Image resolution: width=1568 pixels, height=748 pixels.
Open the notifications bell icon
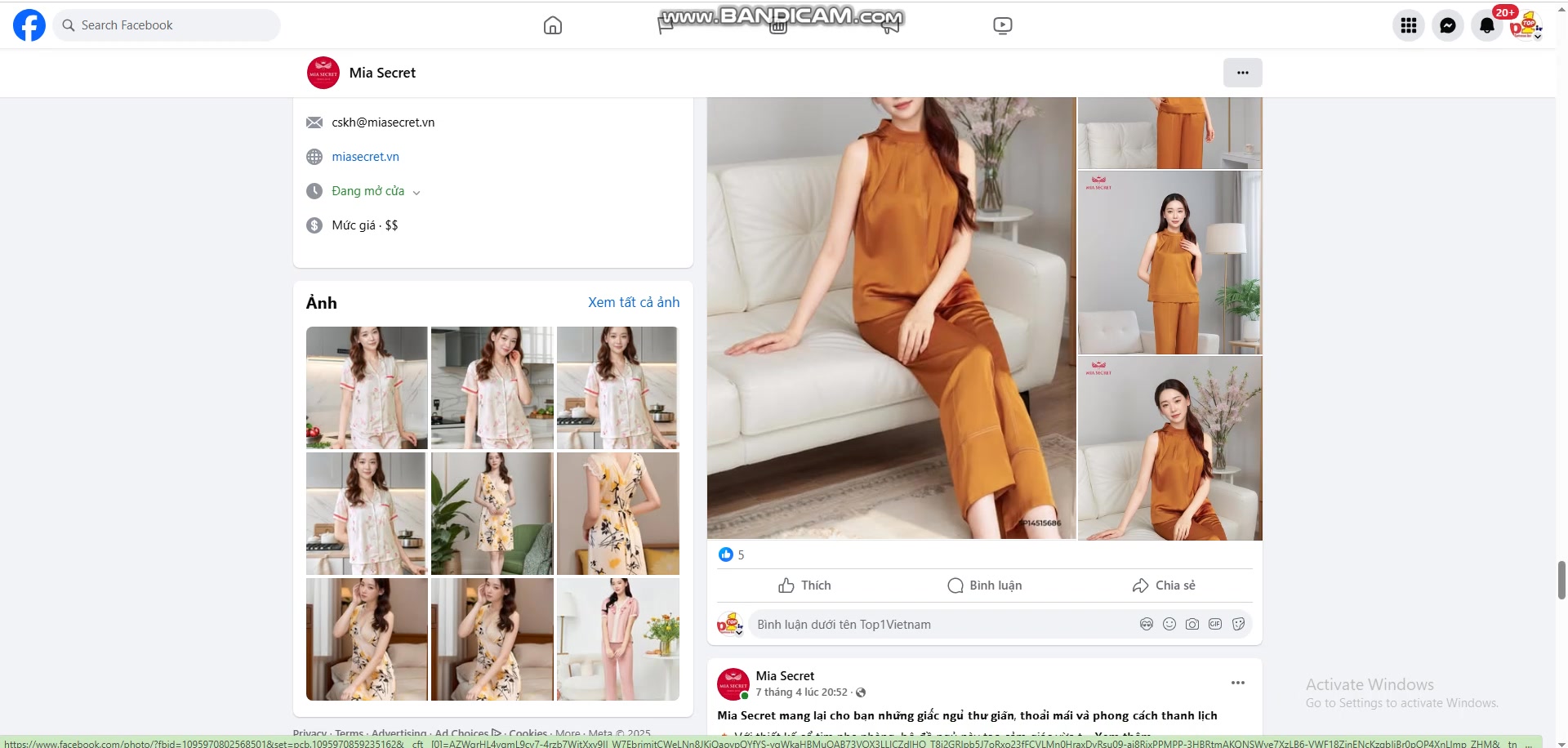point(1487,25)
